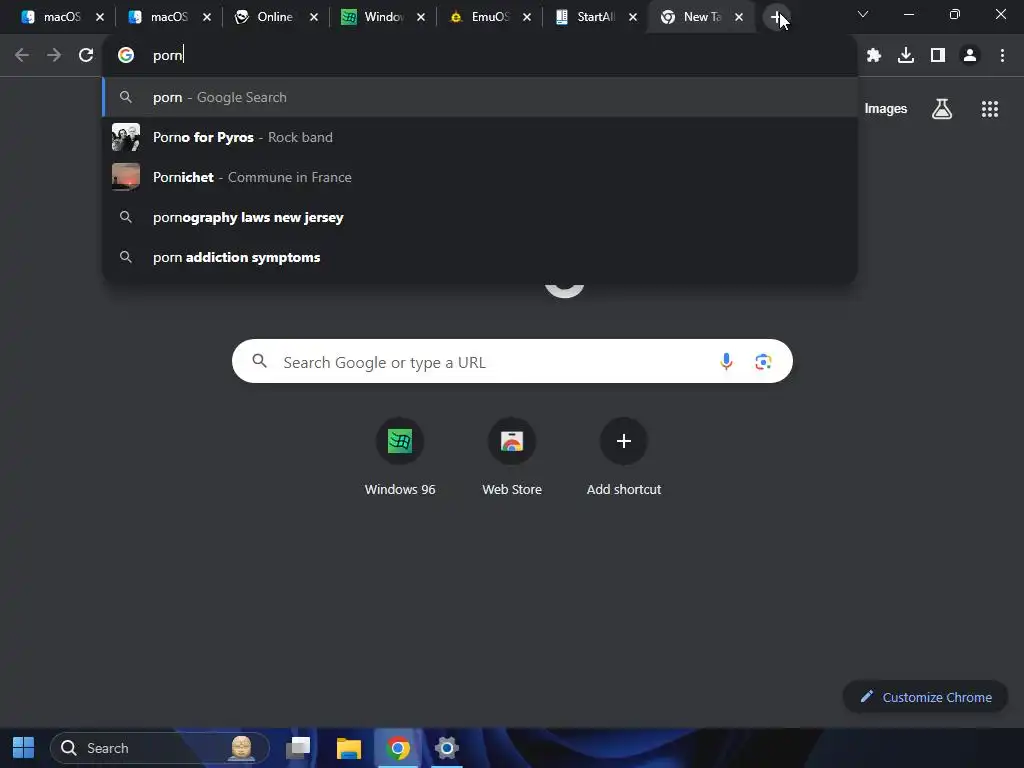The image size is (1024, 768).
Task: Open the Google apps grid
Action: [x=990, y=109]
